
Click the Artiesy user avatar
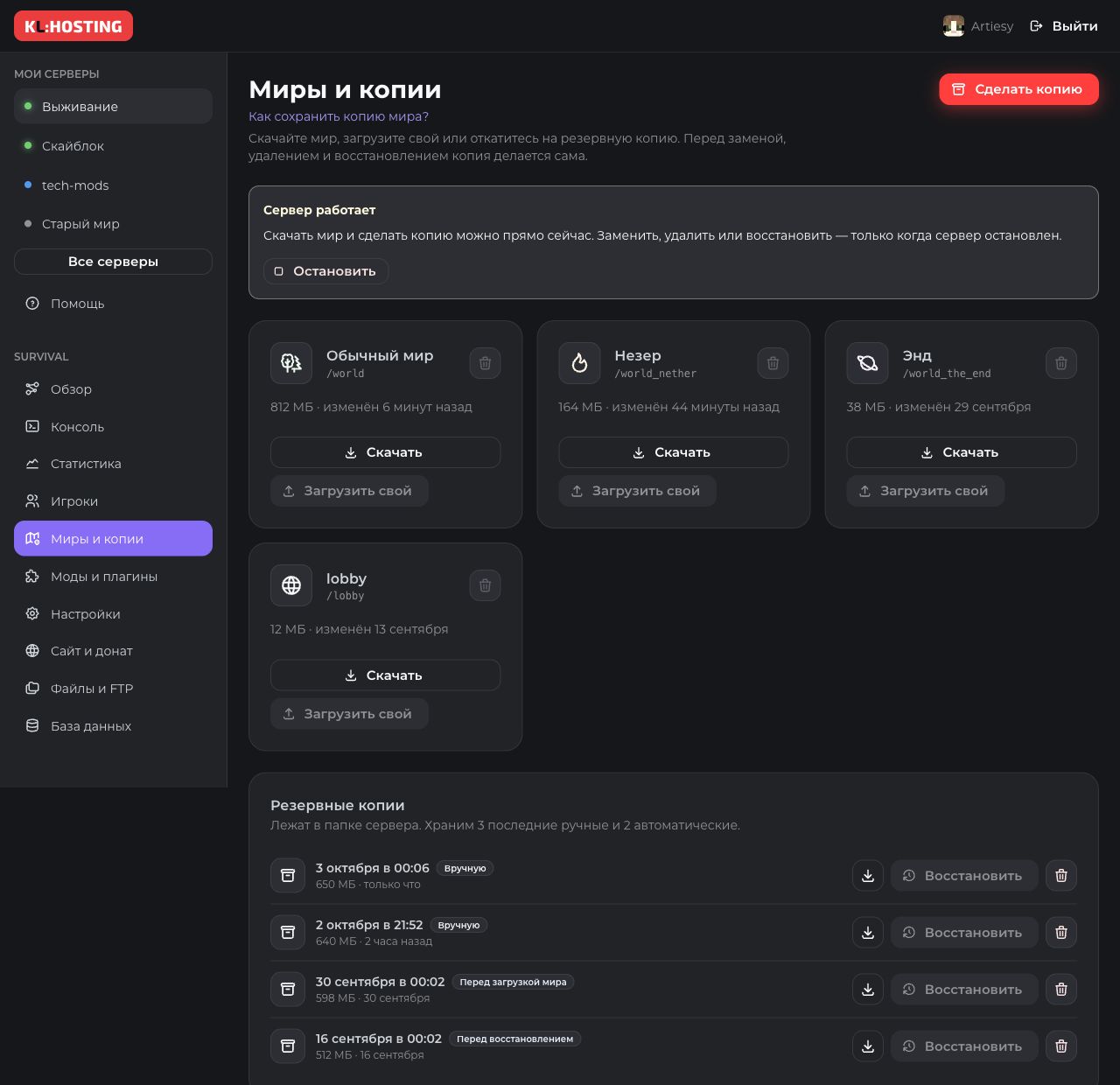953,26
